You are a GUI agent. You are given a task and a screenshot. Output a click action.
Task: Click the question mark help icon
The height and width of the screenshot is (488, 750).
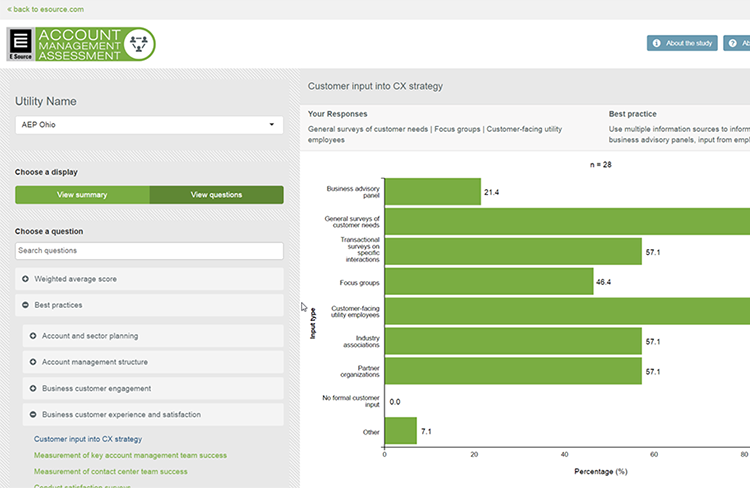pyautogui.click(x=733, y=43)
